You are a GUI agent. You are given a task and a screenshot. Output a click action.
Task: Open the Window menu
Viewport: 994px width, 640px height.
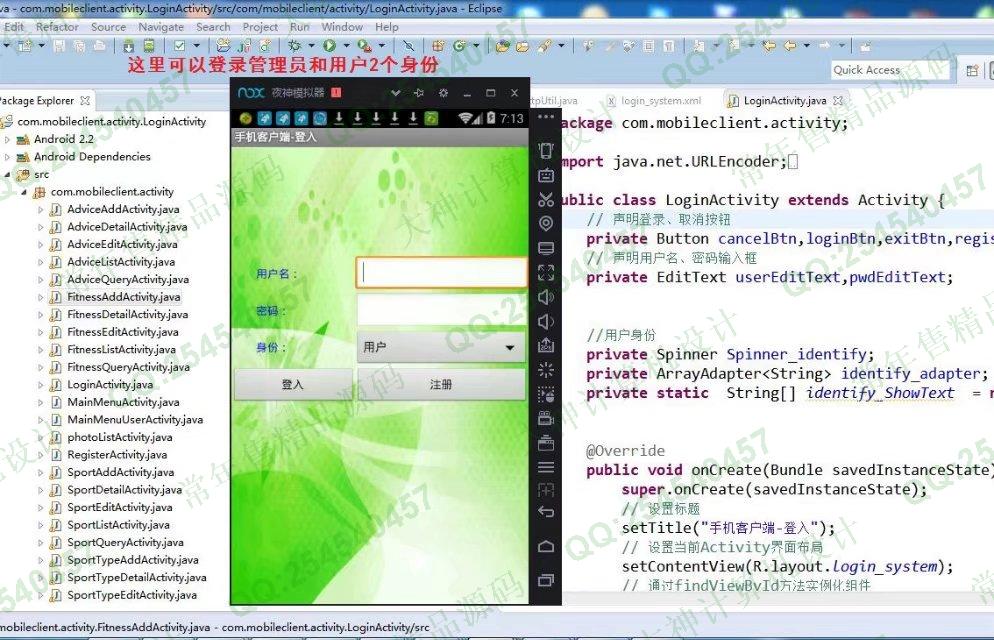[x=342, y=27]
